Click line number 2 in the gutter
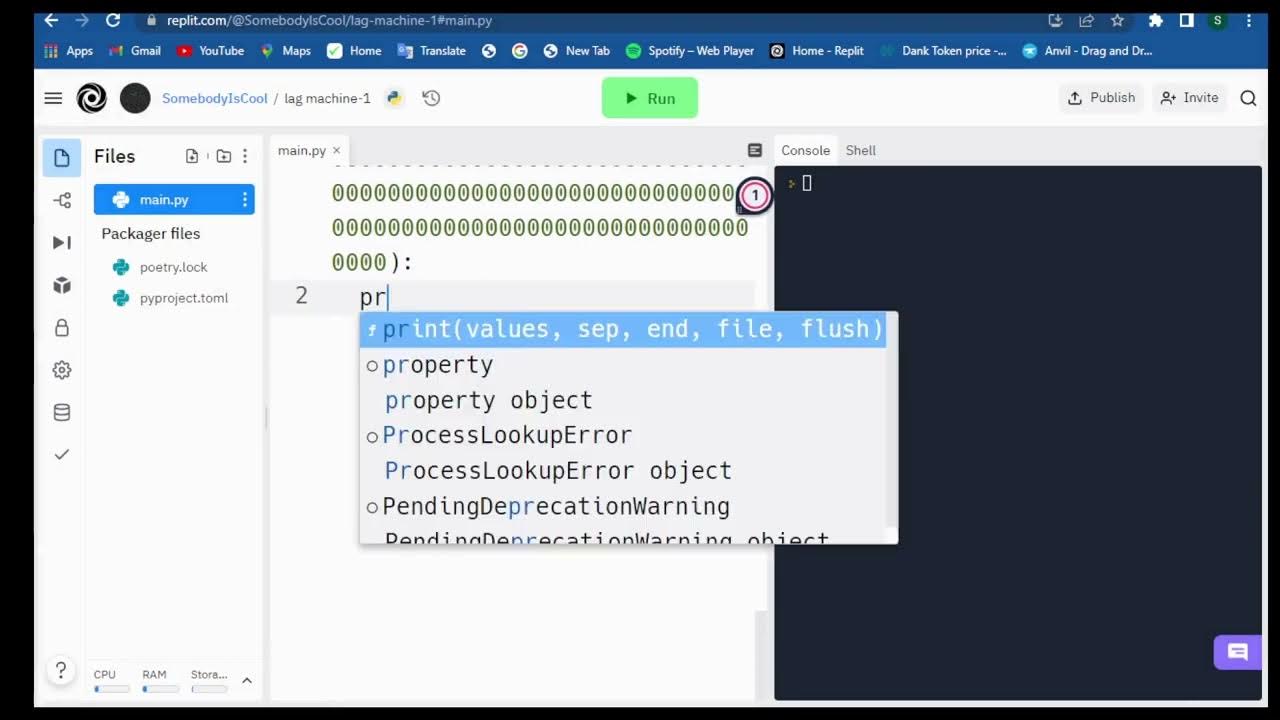Screen dimensions: 1280x720 (x=301, y=296)
